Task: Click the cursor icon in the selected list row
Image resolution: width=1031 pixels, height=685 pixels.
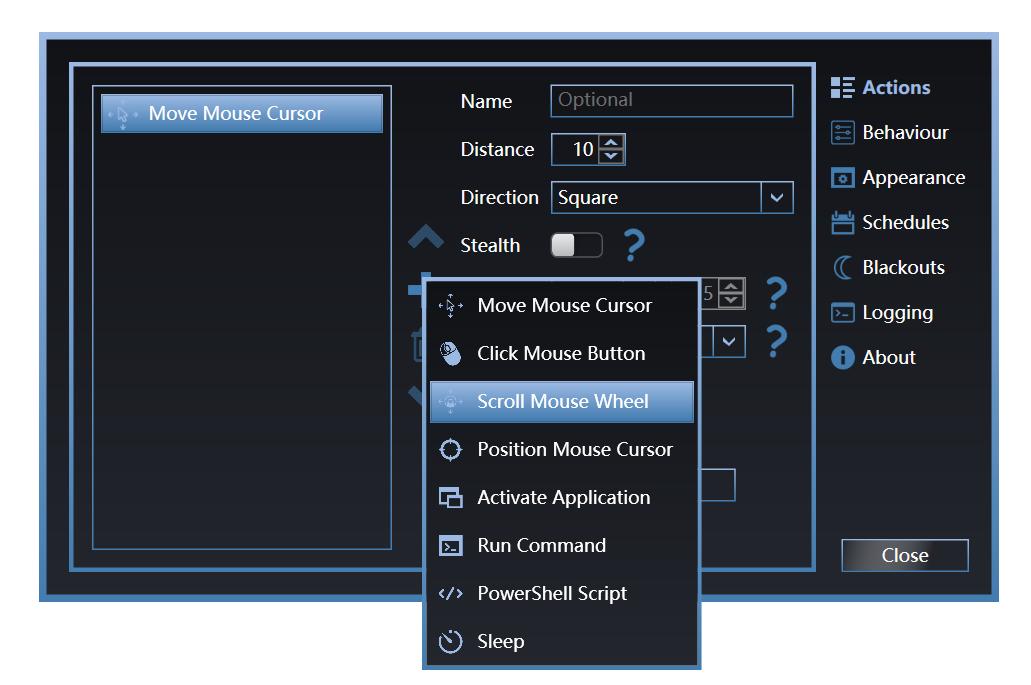Action: tap(123, 114)
